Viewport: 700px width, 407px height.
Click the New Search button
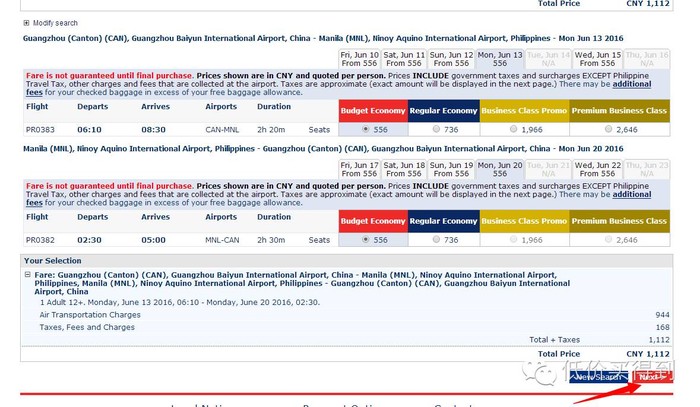[x=597, y=377]
